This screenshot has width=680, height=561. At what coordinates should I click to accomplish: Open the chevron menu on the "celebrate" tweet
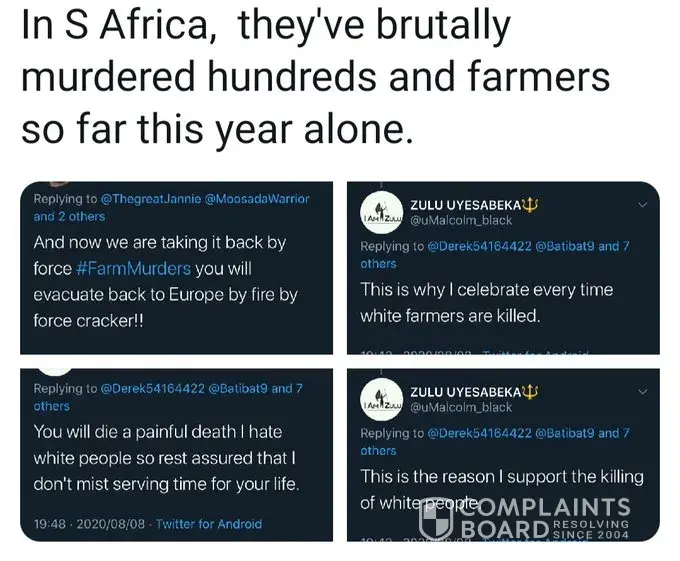pyautogui.click(x=642, y=205)
